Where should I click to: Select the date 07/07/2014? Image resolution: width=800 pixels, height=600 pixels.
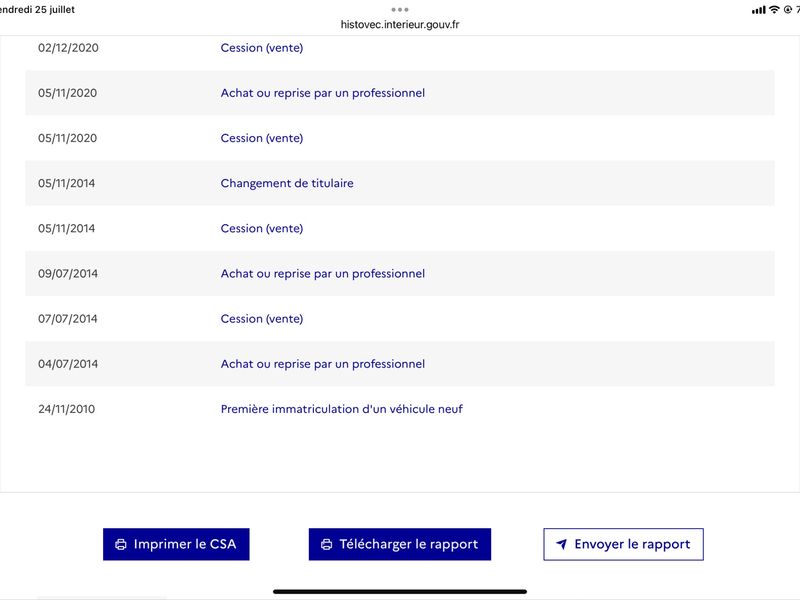pos(68,319)
